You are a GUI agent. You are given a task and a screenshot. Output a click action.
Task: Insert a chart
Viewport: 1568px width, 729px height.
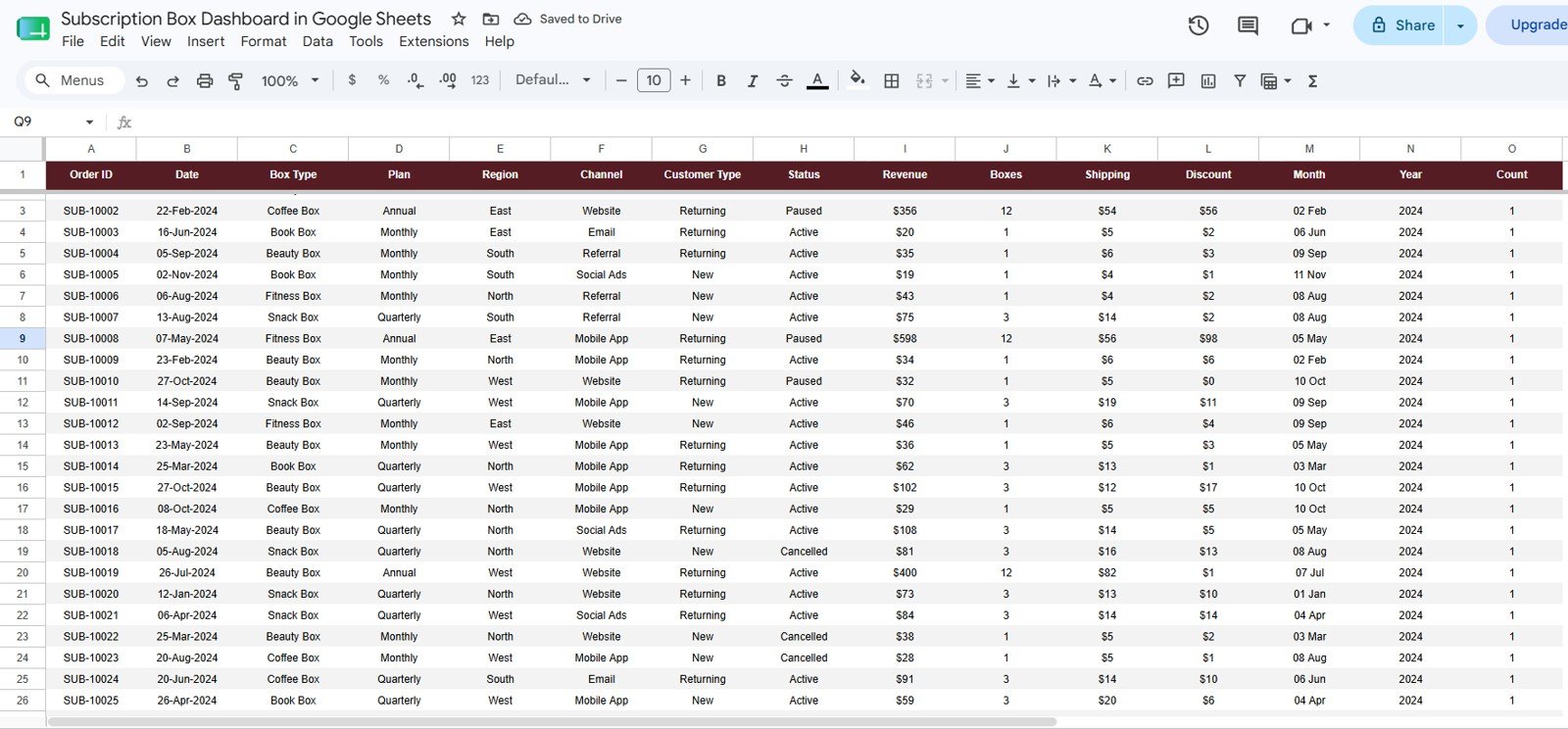[x=1208, y=80]
